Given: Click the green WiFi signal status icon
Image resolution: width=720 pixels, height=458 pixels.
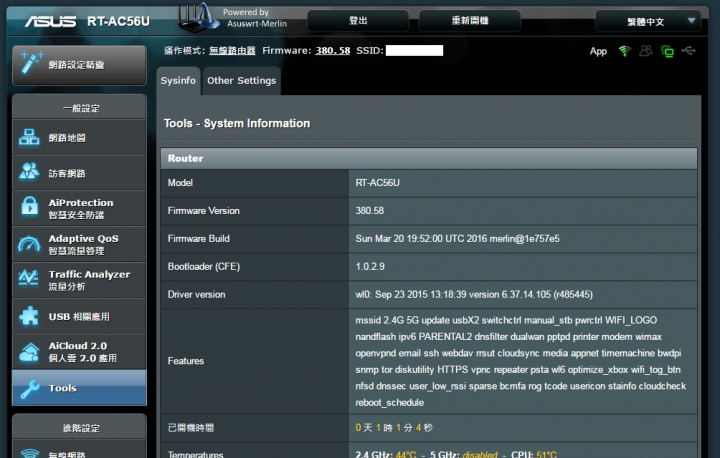Looking at the screenshot, I should (x=624, y=51).
